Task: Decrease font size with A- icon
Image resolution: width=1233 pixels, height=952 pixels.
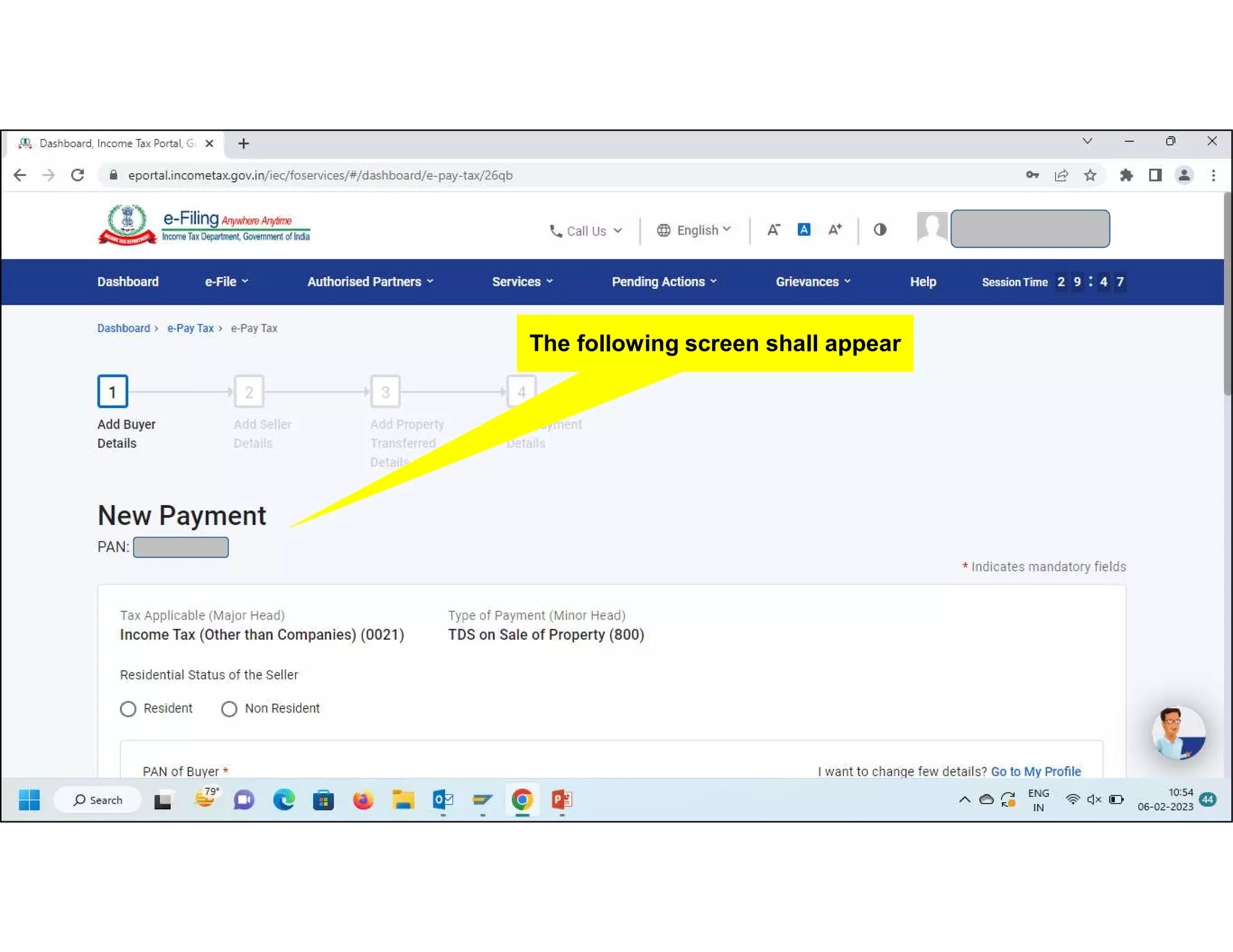Action: pos(773,229)
